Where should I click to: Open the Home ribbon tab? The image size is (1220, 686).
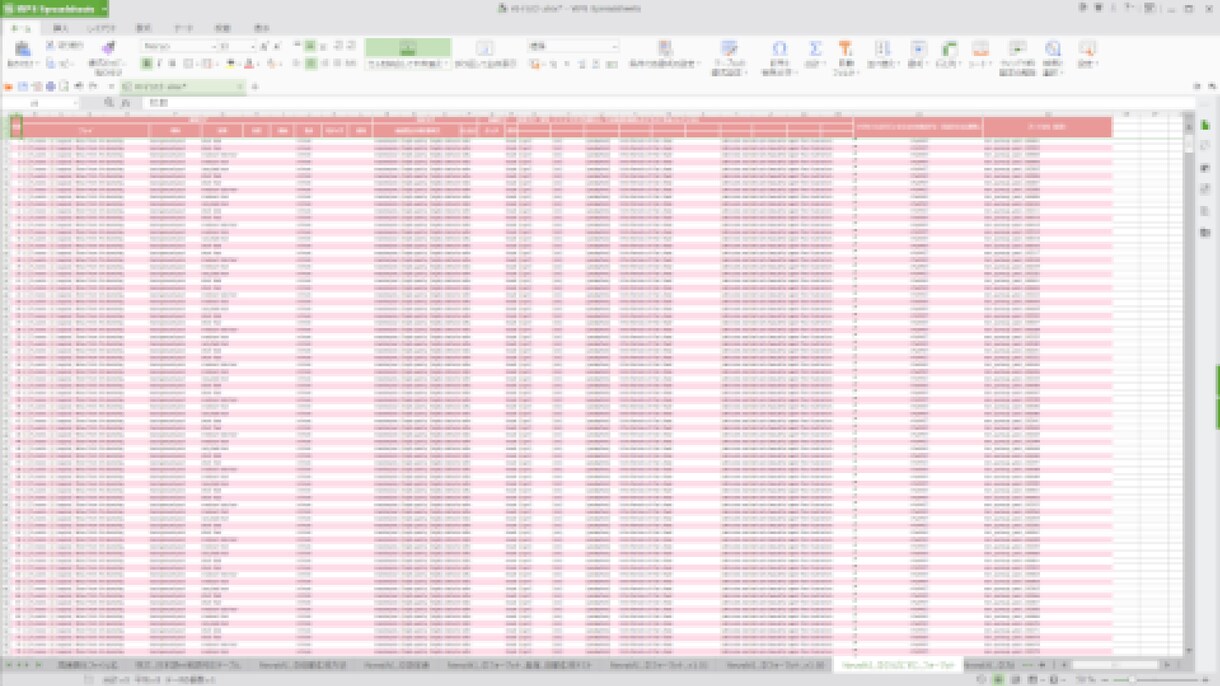tap(21, 28)
